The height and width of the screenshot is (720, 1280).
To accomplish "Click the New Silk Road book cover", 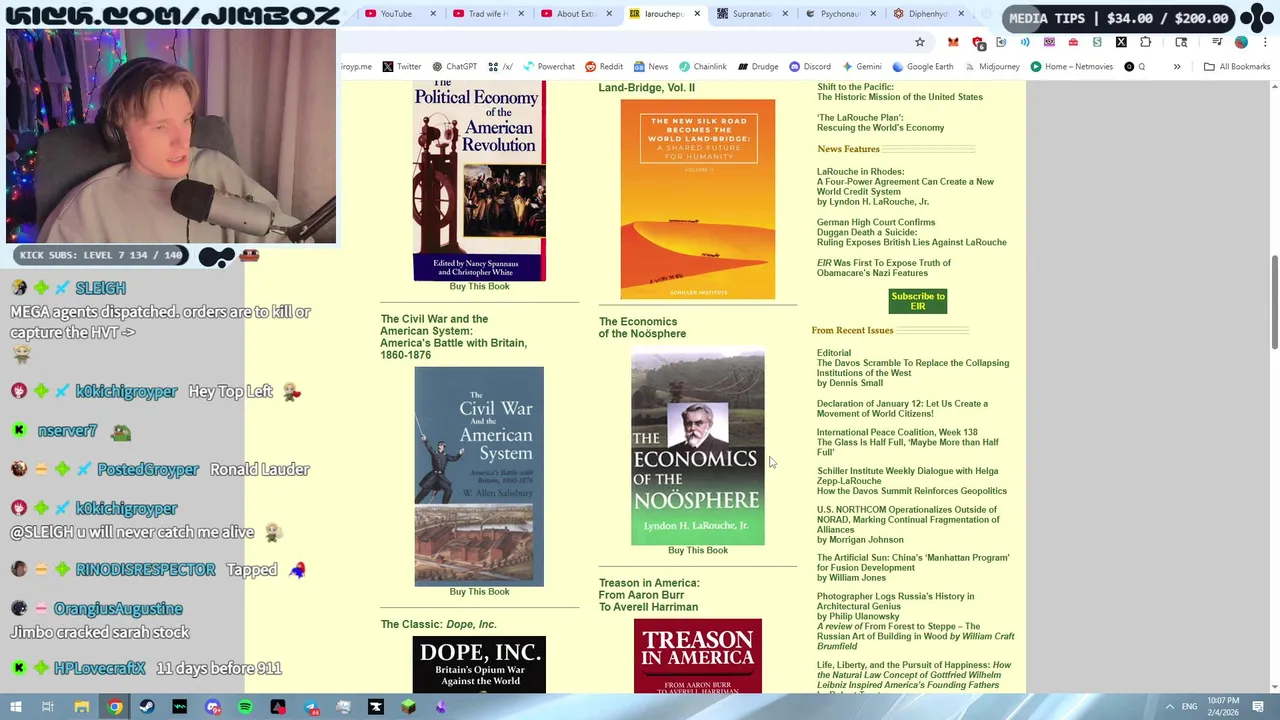I will [697, 199].
